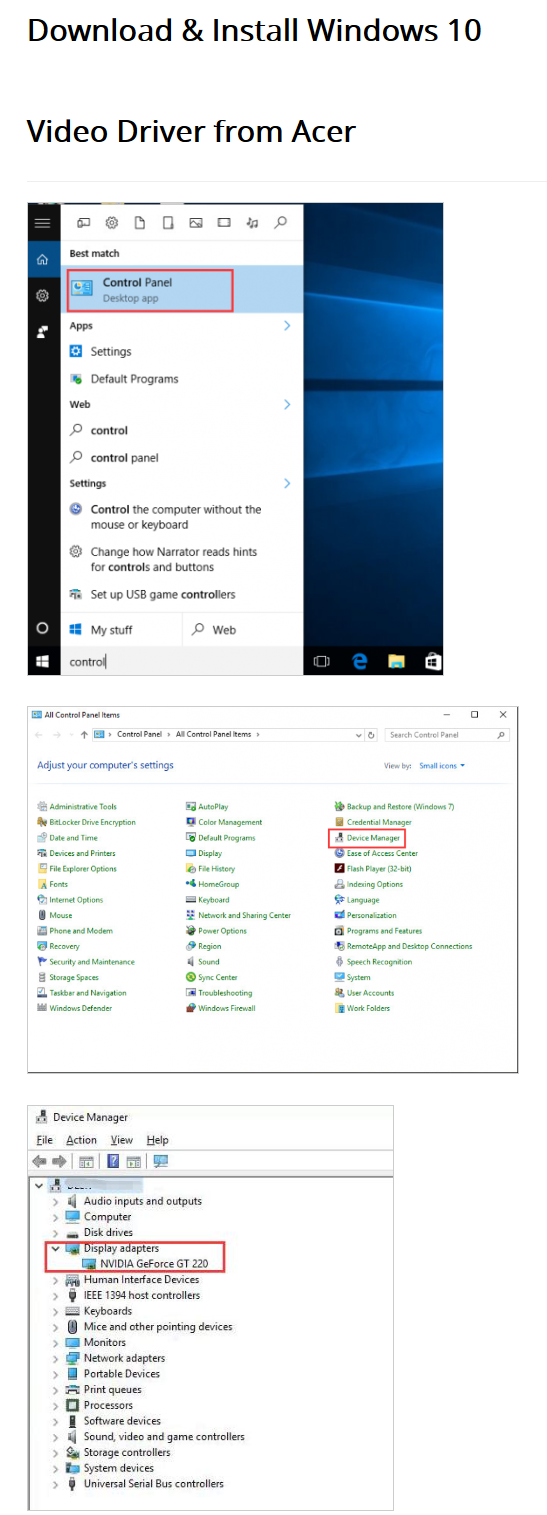Click the feedback person icon in search sidebar

click(43, 331)
